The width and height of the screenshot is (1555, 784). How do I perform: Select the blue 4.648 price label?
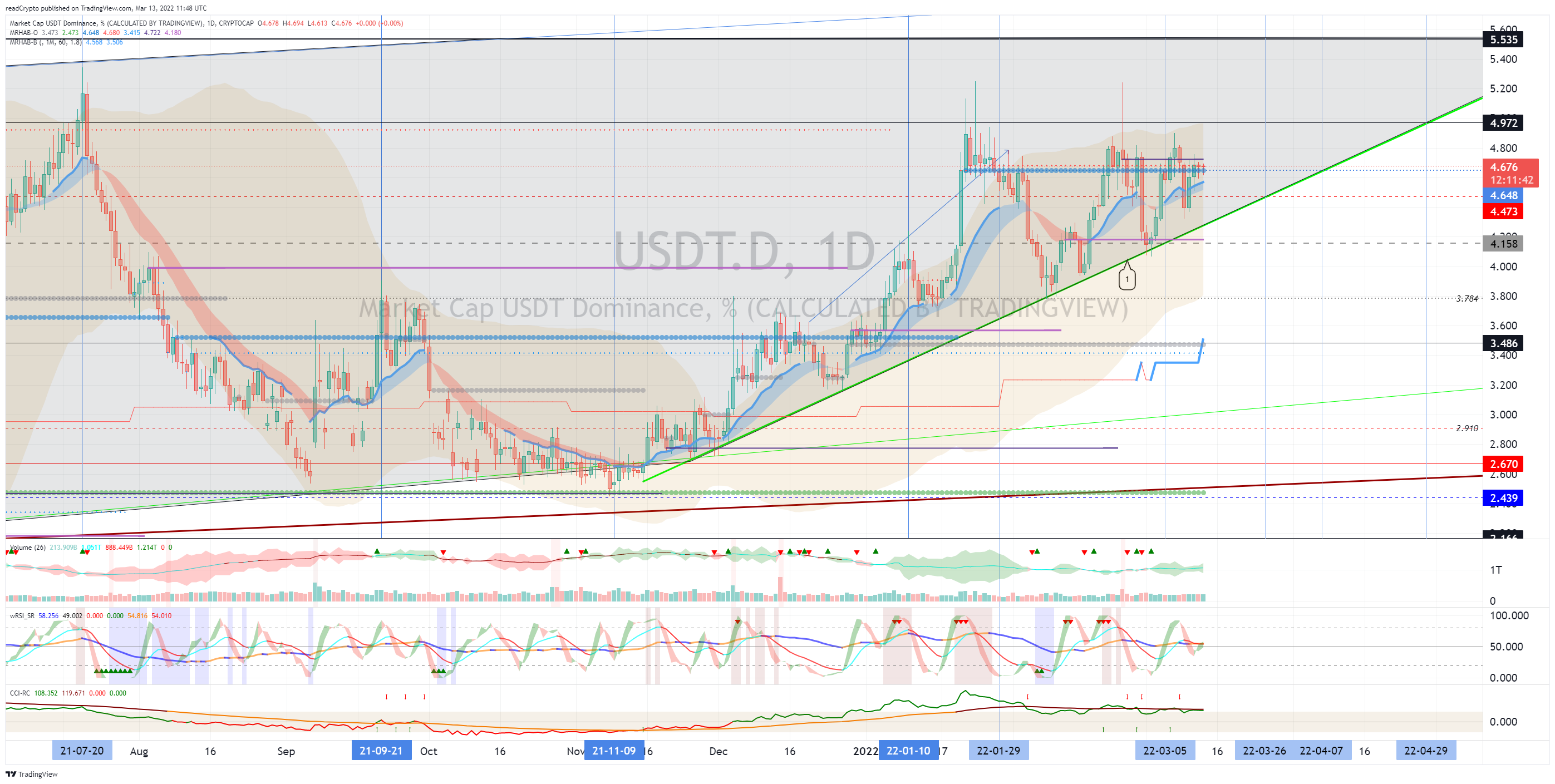pos(1503,195)
